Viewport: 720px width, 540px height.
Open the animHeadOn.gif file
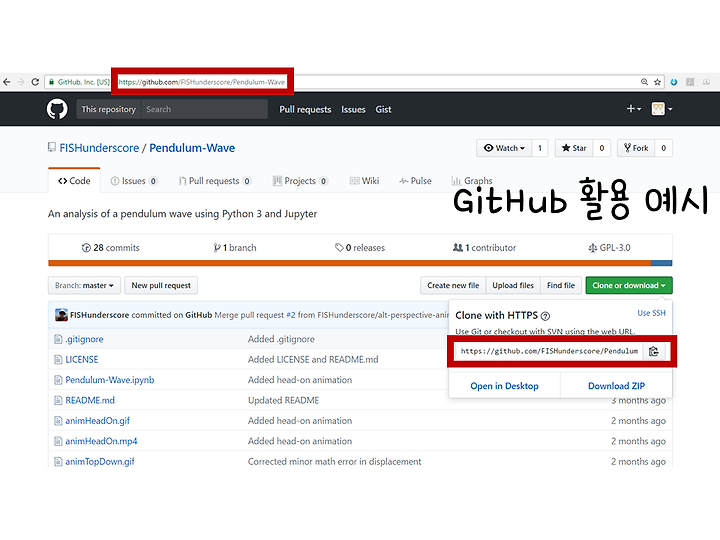97,421
